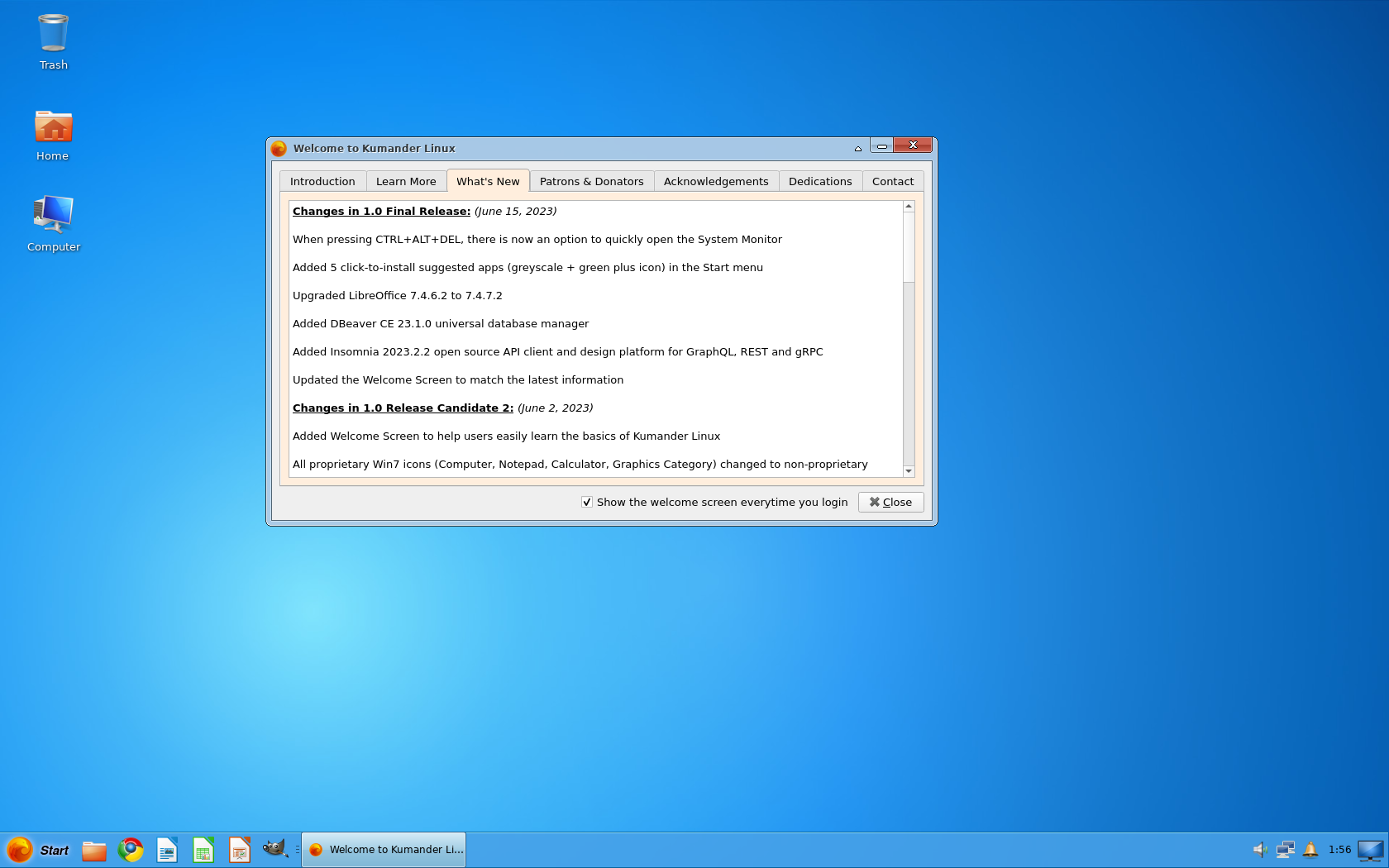Open the Trash desktop icon
1389x868 pixels.
pyautogui.click(x=53, y=42)
